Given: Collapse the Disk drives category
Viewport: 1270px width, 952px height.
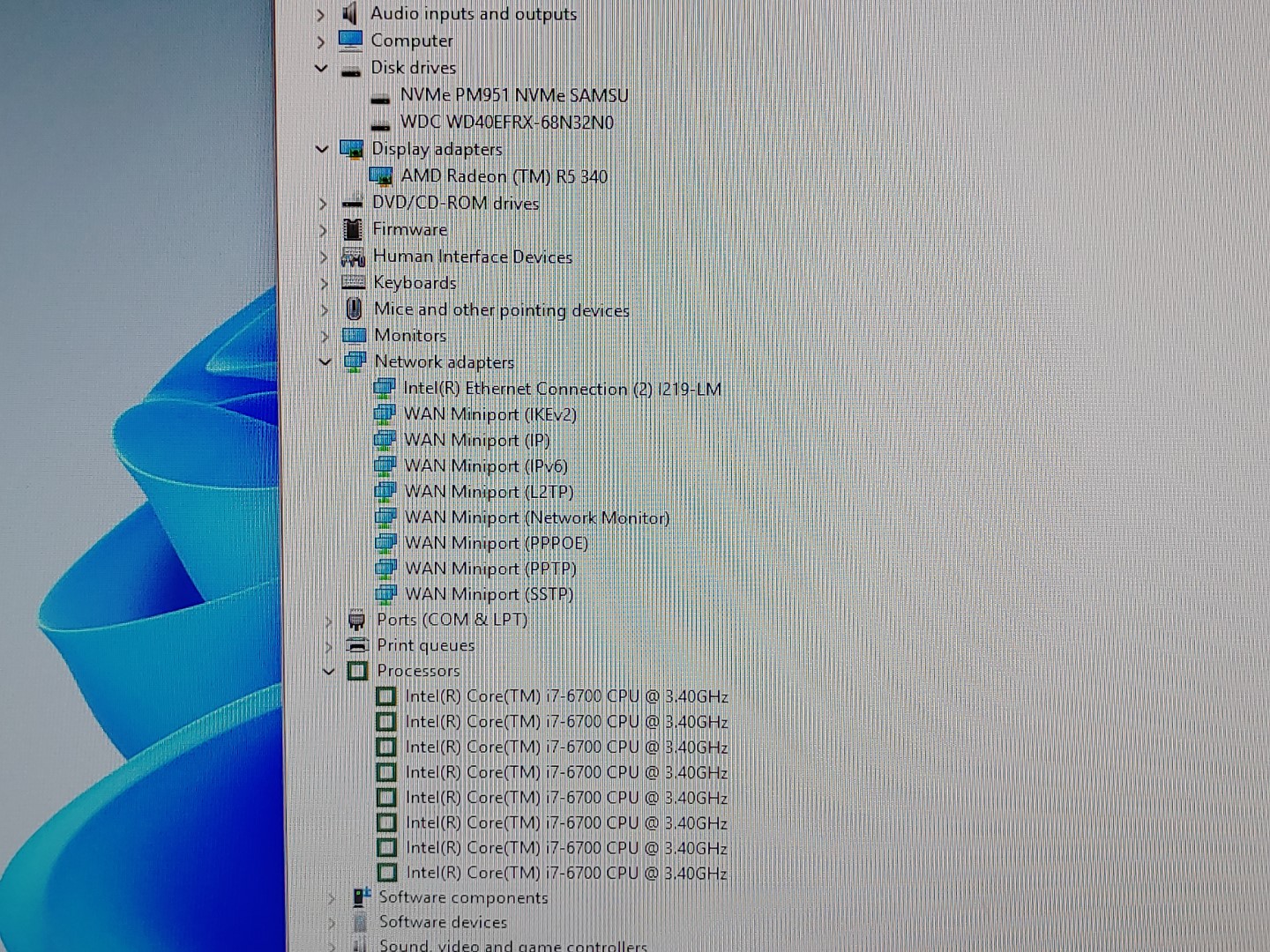Looking at the screenshot, I should pyautogui.click(x=321, y=68).
